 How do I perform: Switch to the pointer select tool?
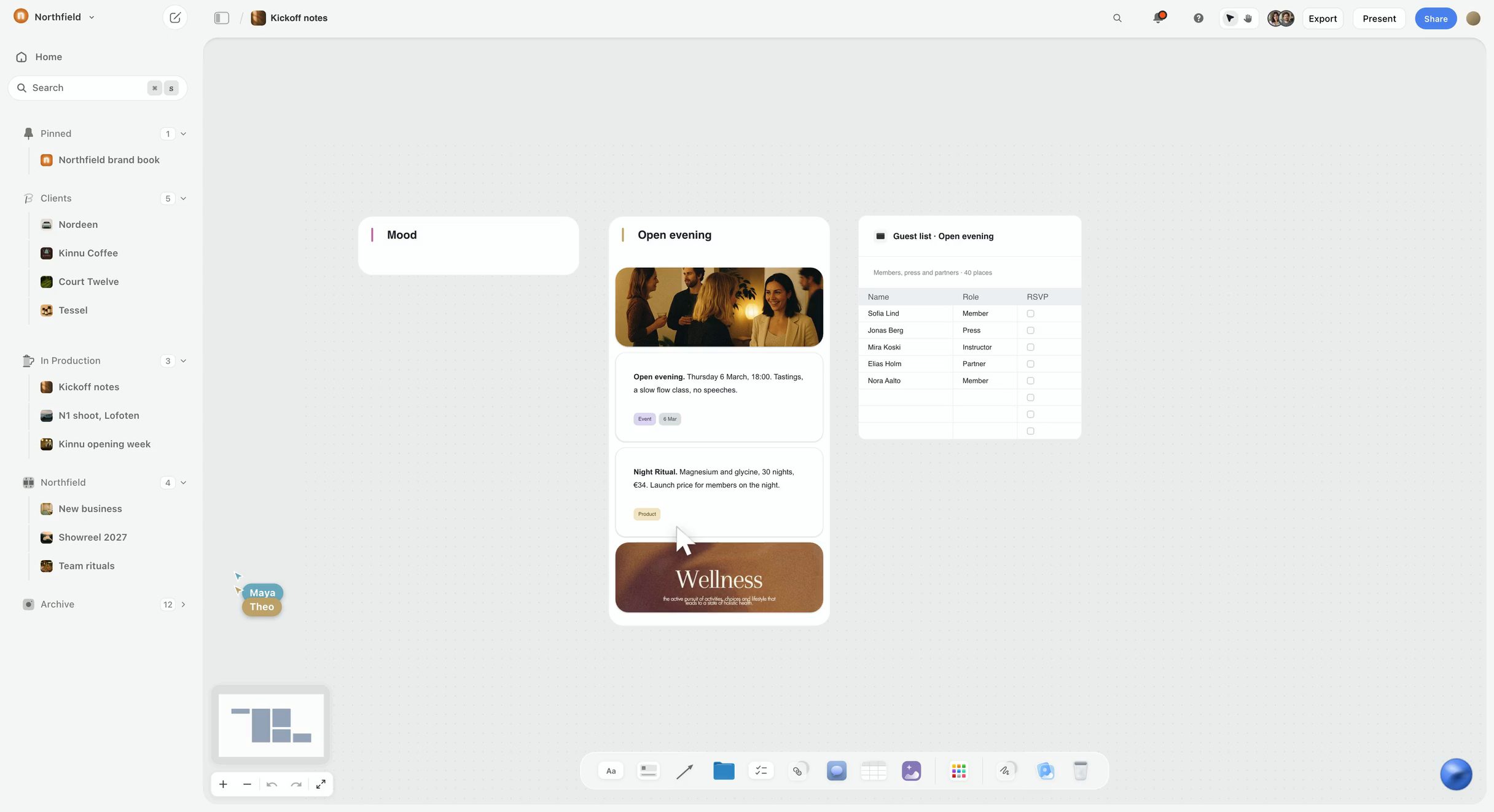point(1230,18)
